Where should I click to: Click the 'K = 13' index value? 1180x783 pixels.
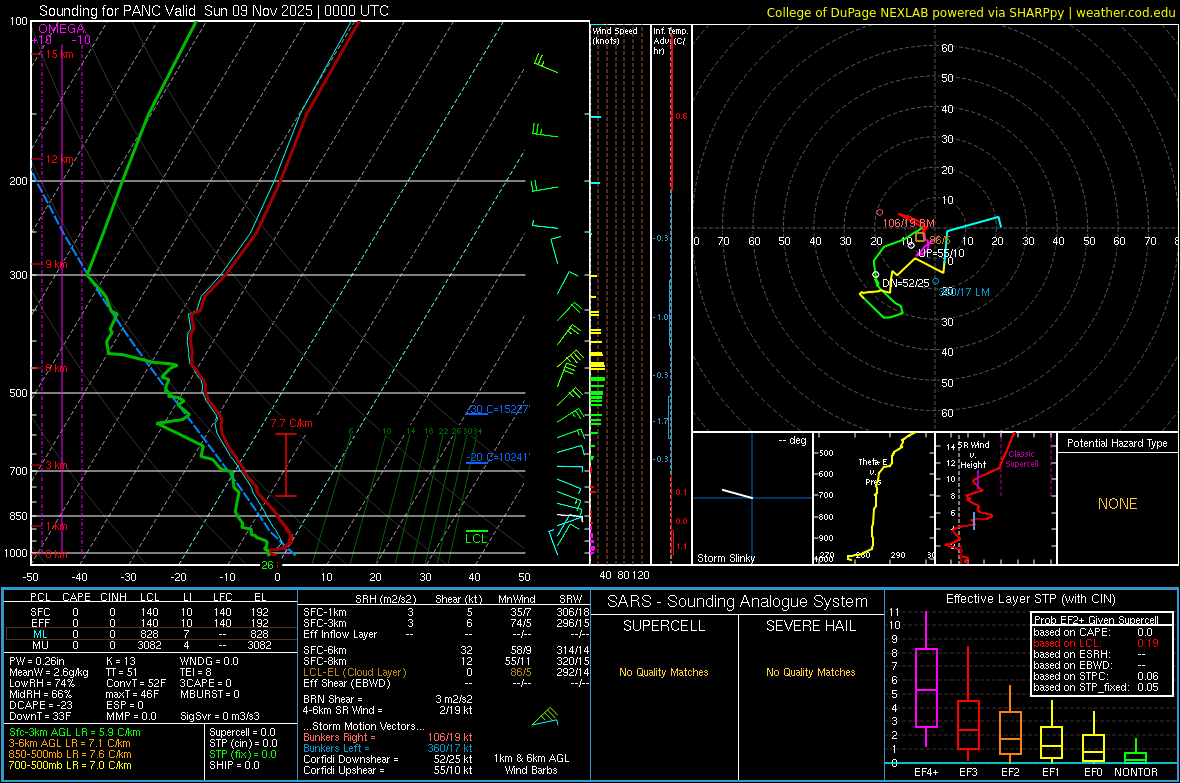120,661
